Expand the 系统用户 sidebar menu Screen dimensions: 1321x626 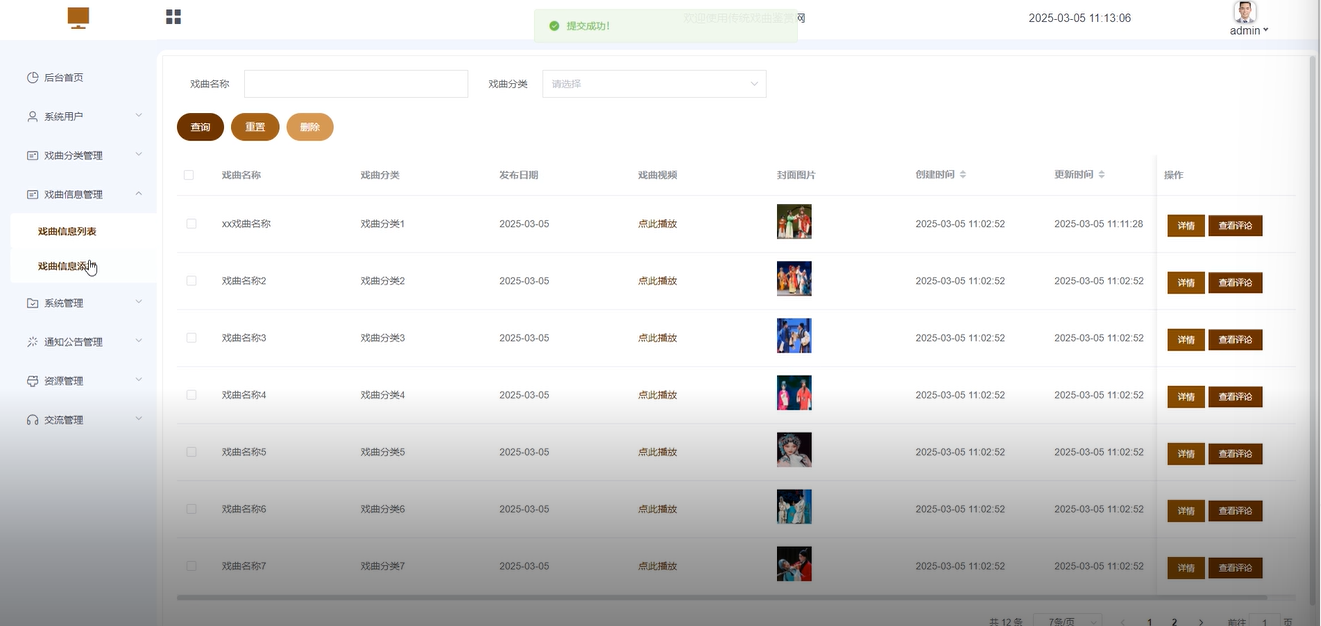coord(139,116)
